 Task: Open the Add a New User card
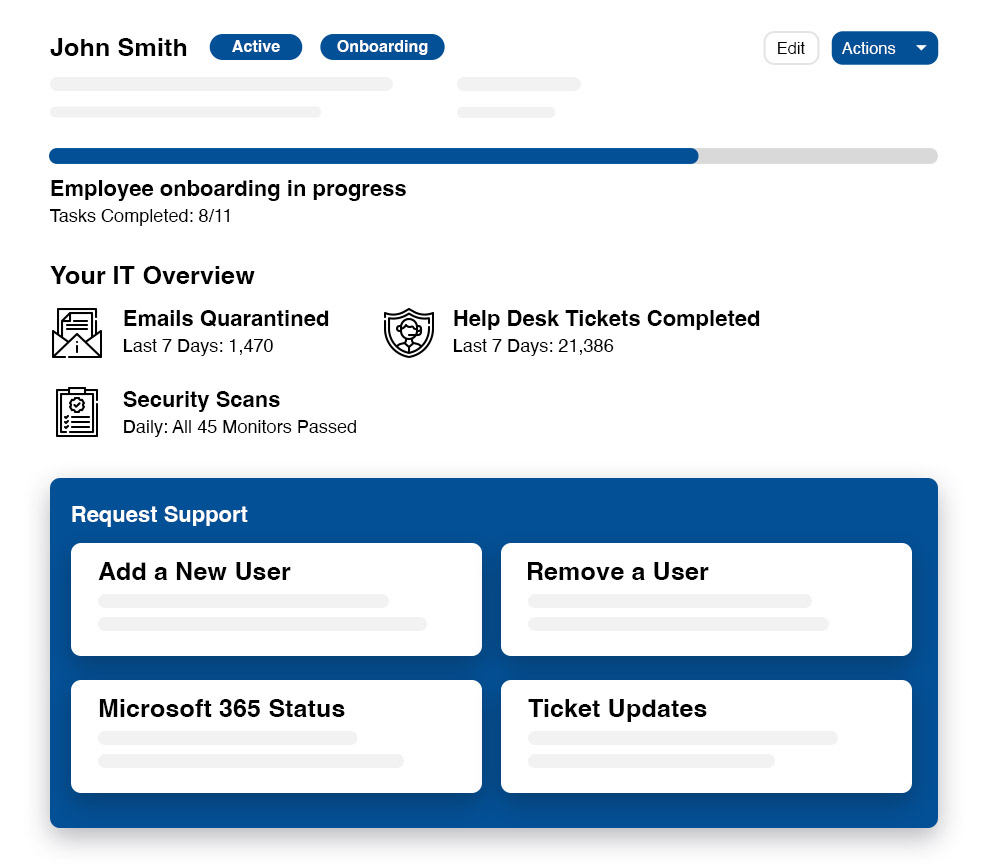(276, 599)
